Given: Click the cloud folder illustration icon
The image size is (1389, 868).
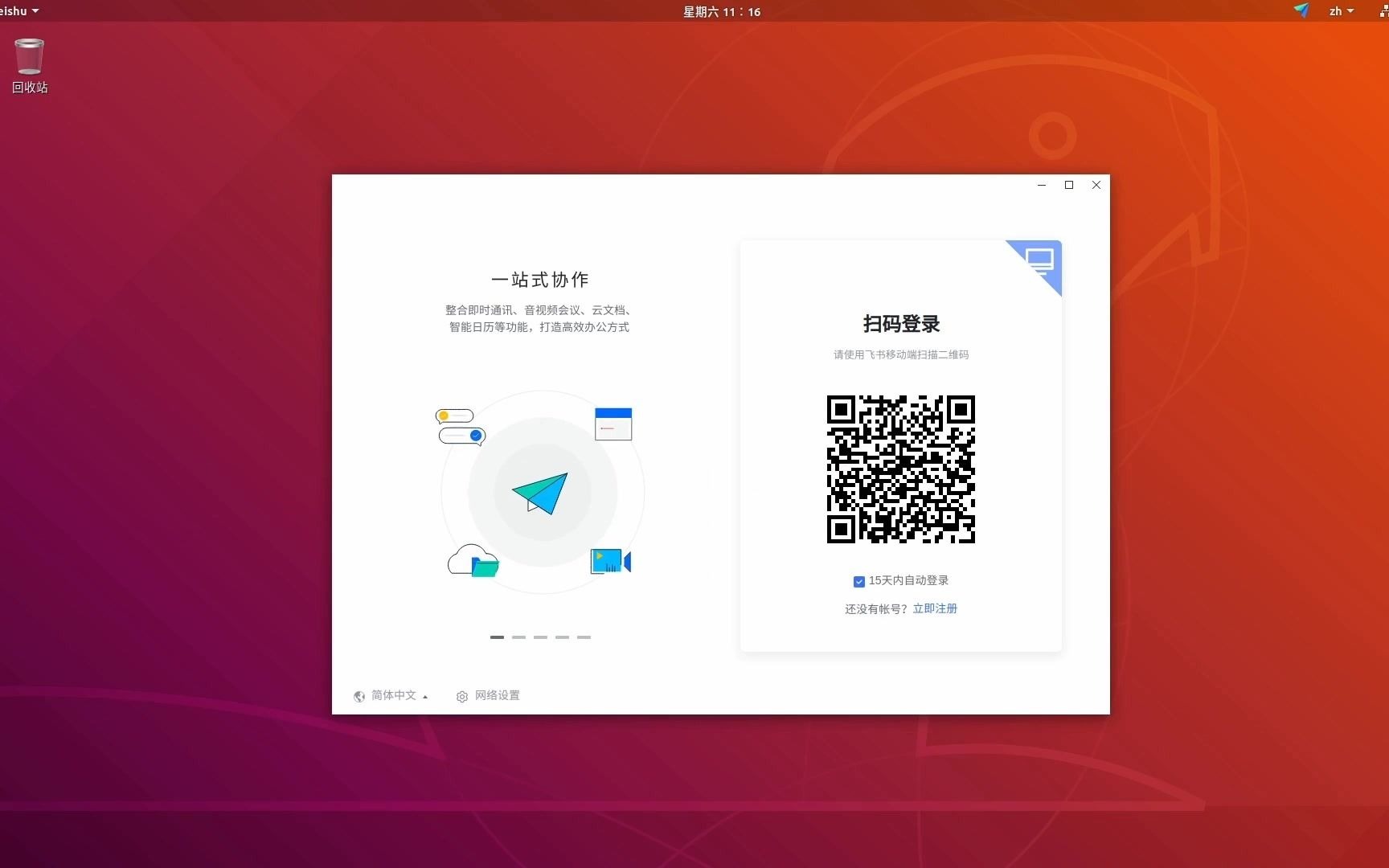Looking at the screenshot, I should click(x=473, y=560).
